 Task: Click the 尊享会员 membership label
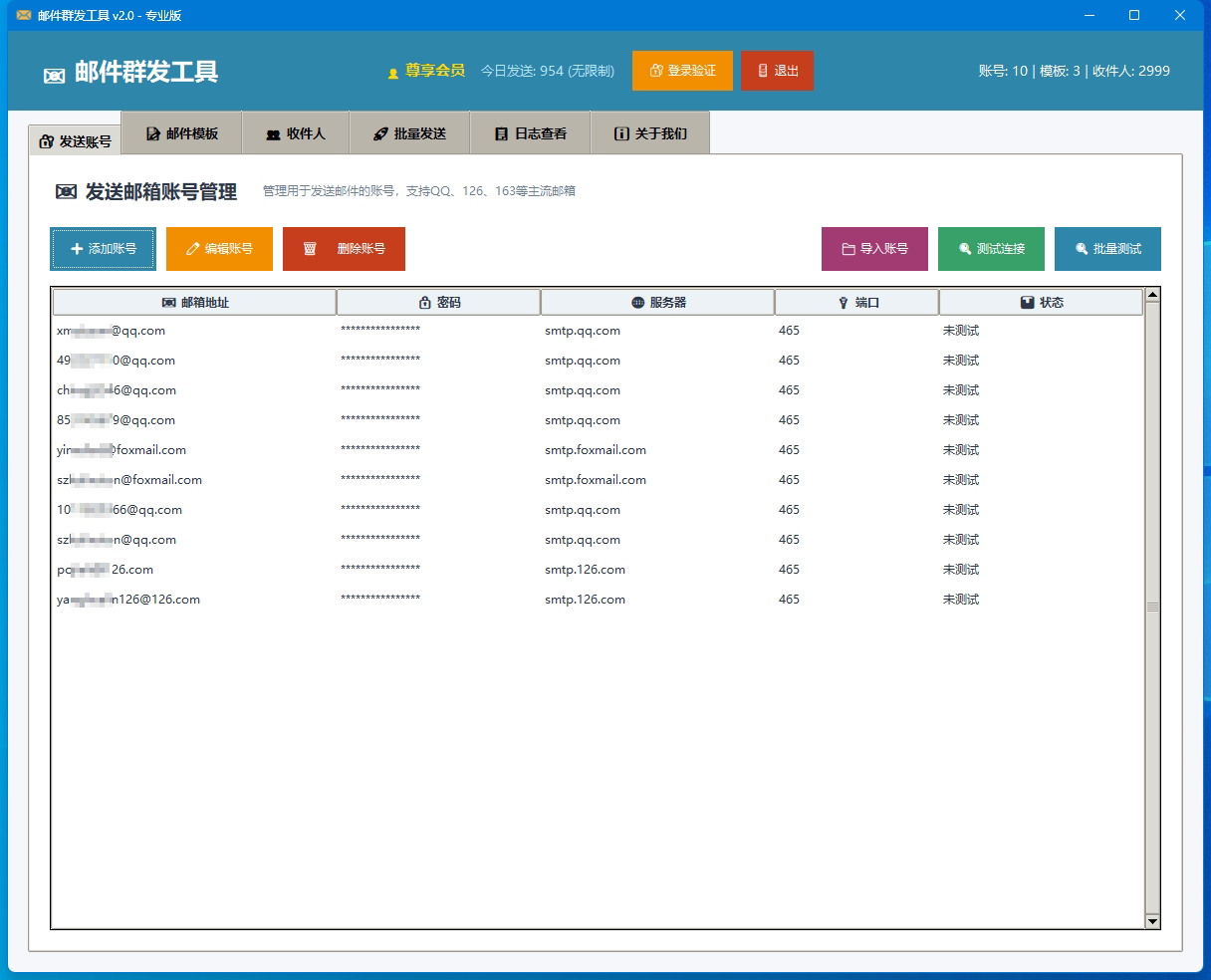point(434,71)
